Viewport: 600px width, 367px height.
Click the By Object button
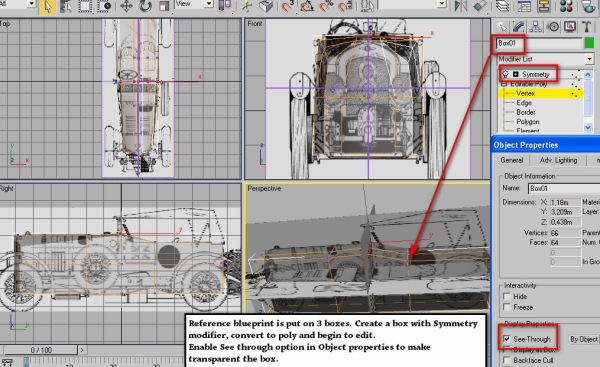pos(584,339)
